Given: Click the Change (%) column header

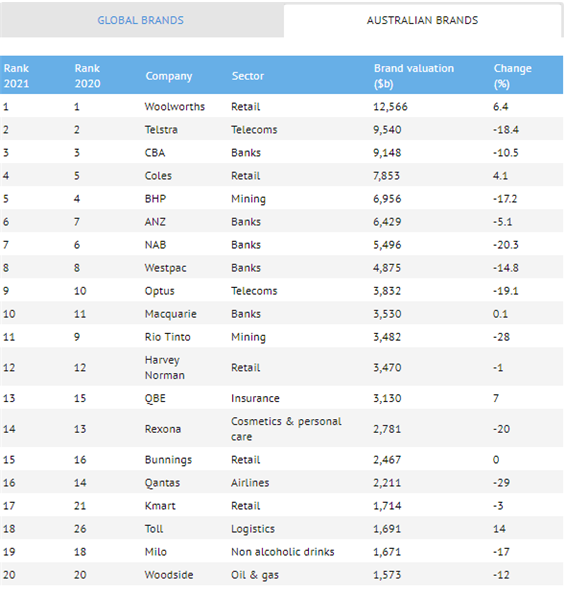Looking at the screenshot, I should [x=512, y=76].
